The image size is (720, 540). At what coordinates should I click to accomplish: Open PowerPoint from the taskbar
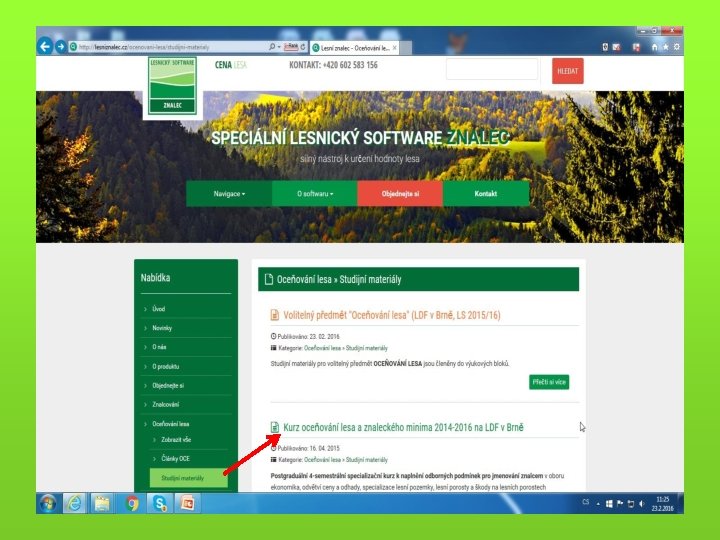point(187,503)
